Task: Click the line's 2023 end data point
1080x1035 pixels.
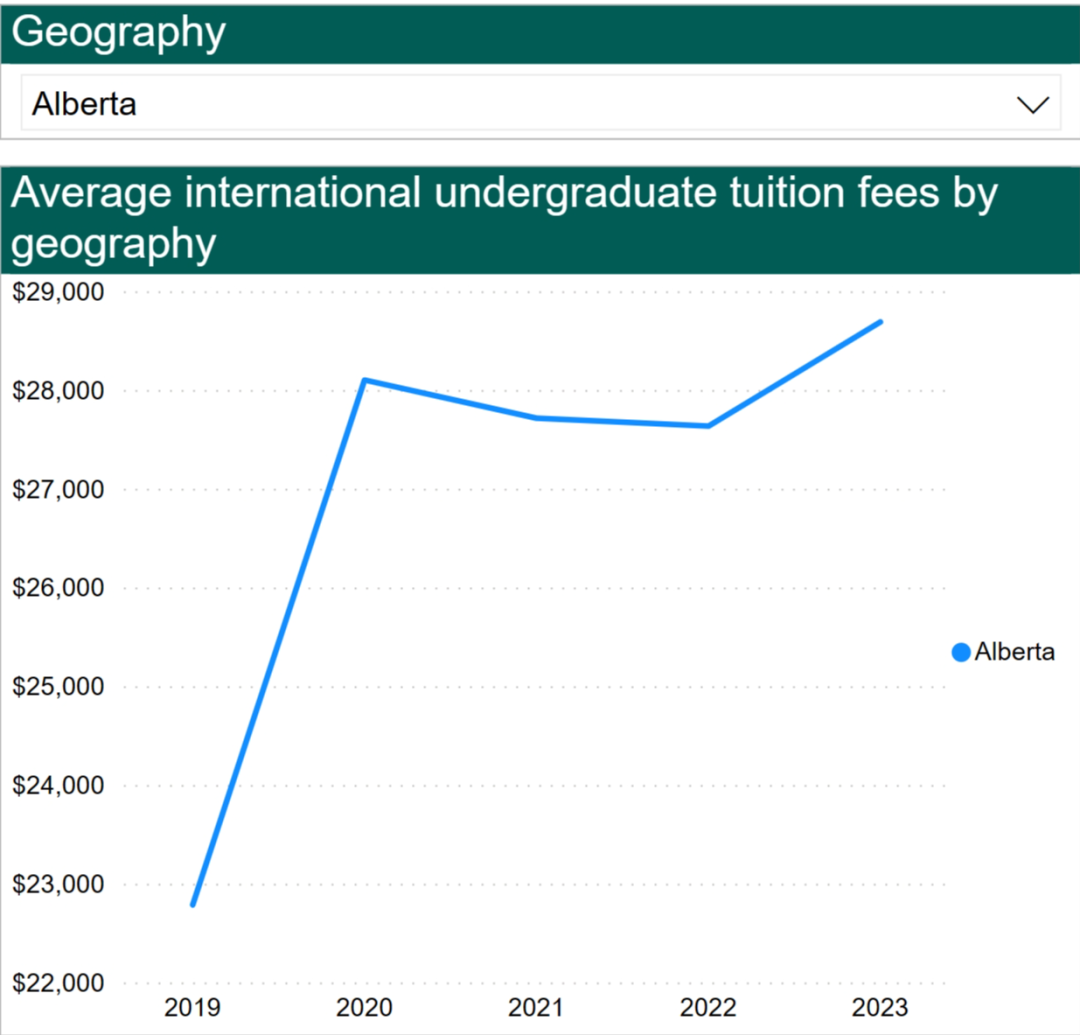Action: point(880,322)
